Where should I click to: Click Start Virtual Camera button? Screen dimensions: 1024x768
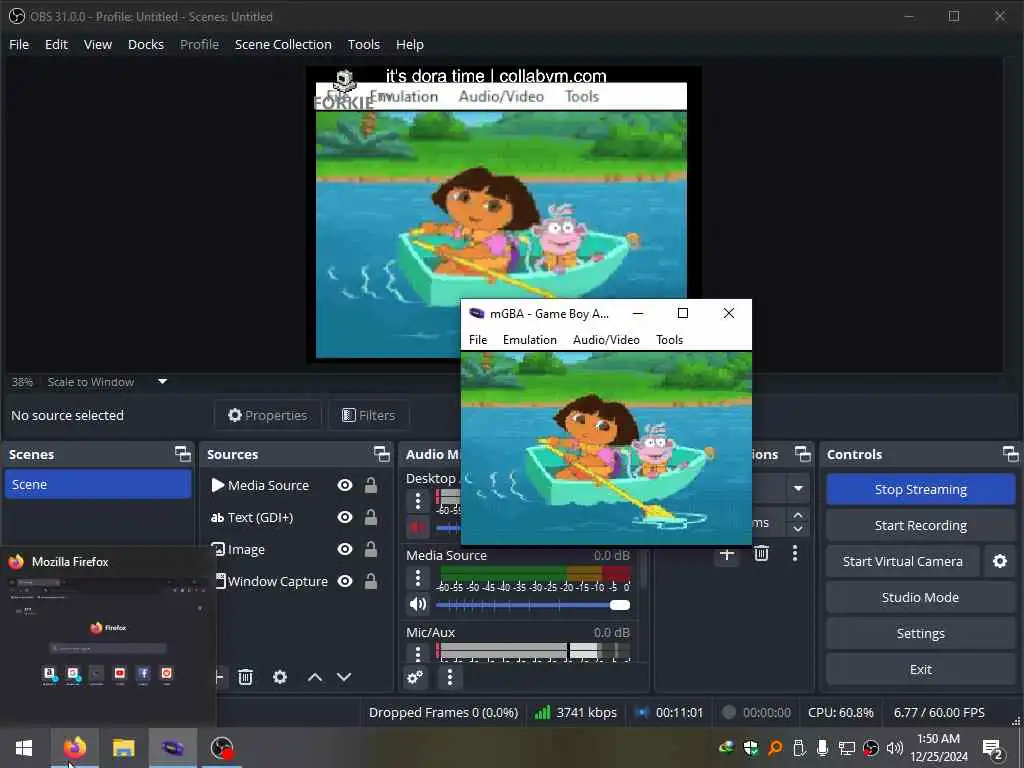pyautogui.click(x=903, y=561)
